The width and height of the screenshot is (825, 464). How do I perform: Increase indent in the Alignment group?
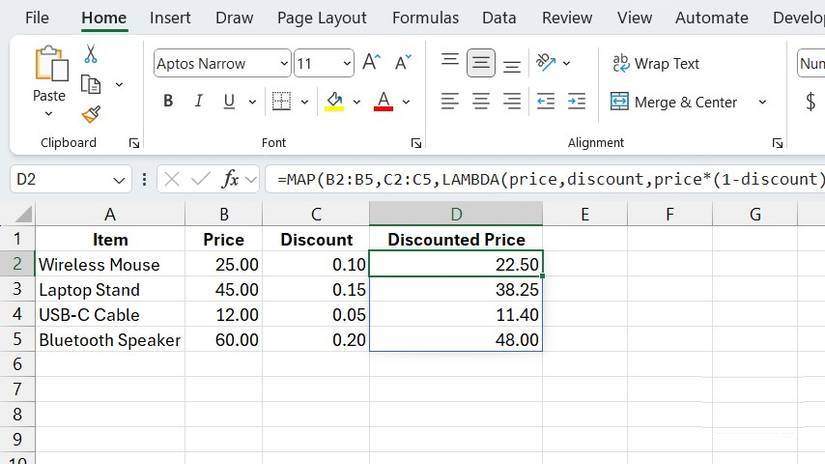pyautogui.click(x=577, y=101)
